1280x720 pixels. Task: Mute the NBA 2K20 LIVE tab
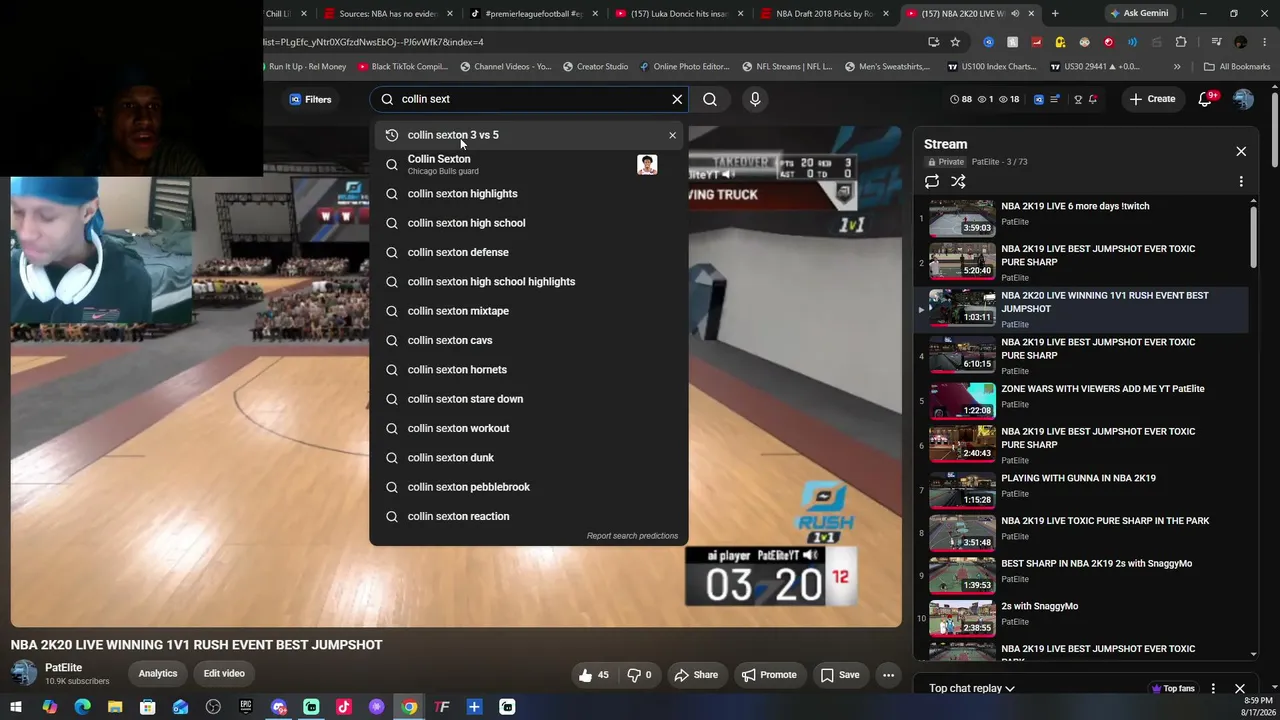tap(1015, 14)
